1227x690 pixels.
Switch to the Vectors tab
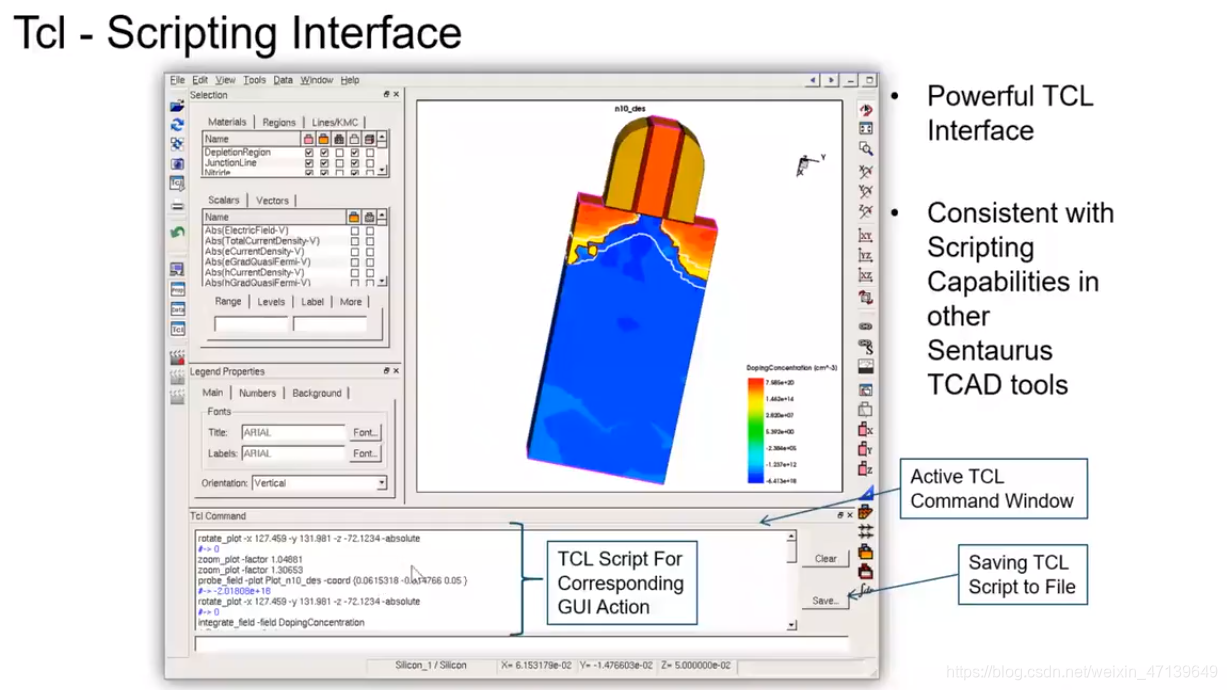(x=272, y=200)
